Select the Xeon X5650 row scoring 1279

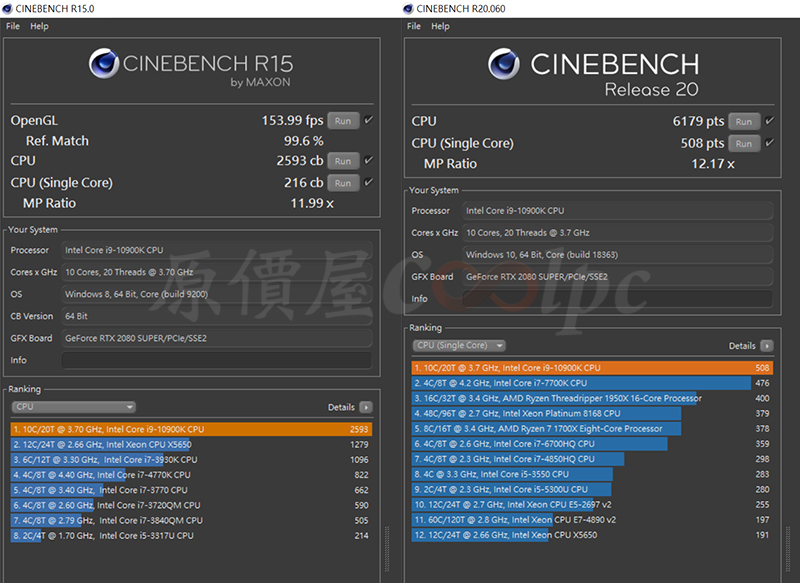pos(191,445)
